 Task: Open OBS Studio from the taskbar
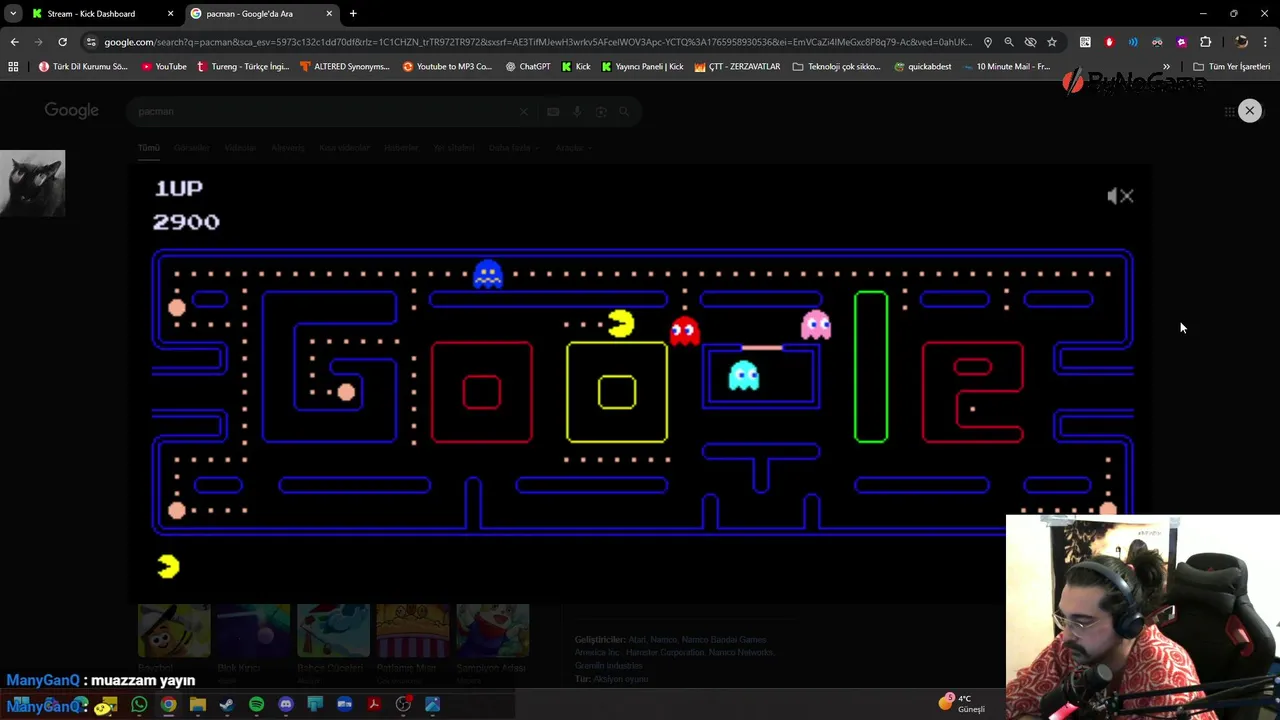click(x=403, y=705)
